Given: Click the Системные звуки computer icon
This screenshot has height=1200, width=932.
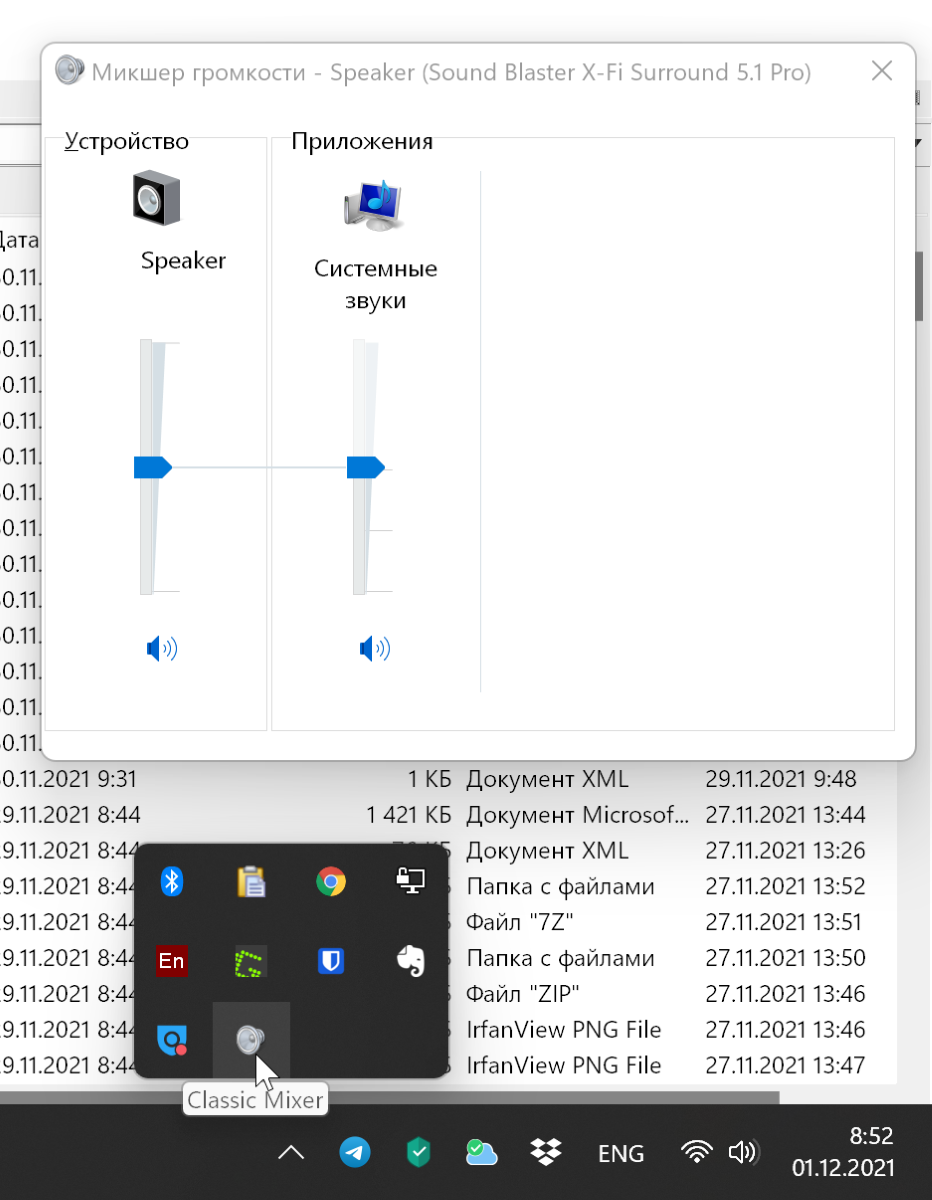Looking at the screenshot, I should coord(374,205).
